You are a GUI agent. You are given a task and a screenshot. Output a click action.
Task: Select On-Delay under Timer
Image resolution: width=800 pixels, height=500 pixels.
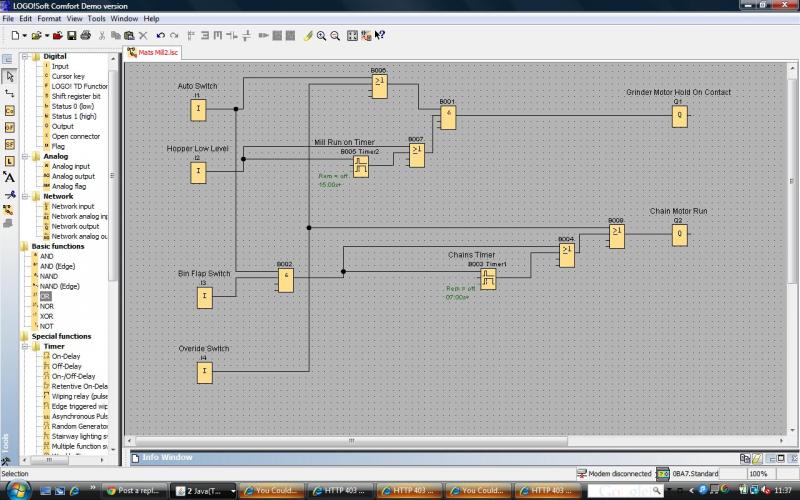coord(66,356)
